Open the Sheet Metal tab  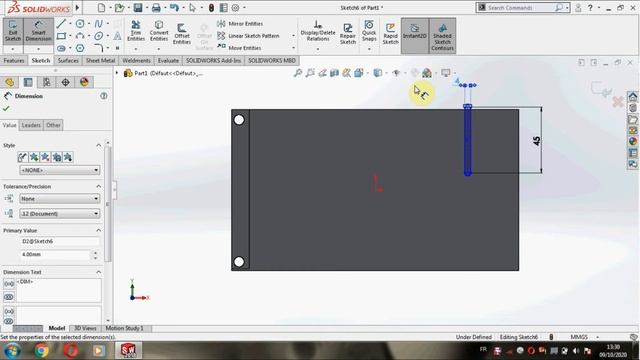[x=100, y=60]
